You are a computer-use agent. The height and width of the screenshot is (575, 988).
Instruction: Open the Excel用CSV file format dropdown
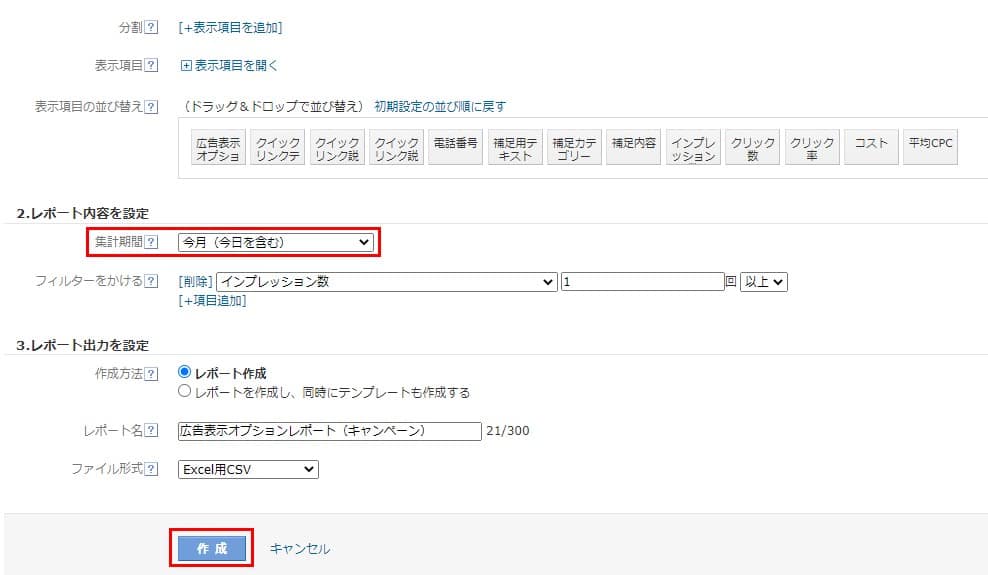click(248, 469)
